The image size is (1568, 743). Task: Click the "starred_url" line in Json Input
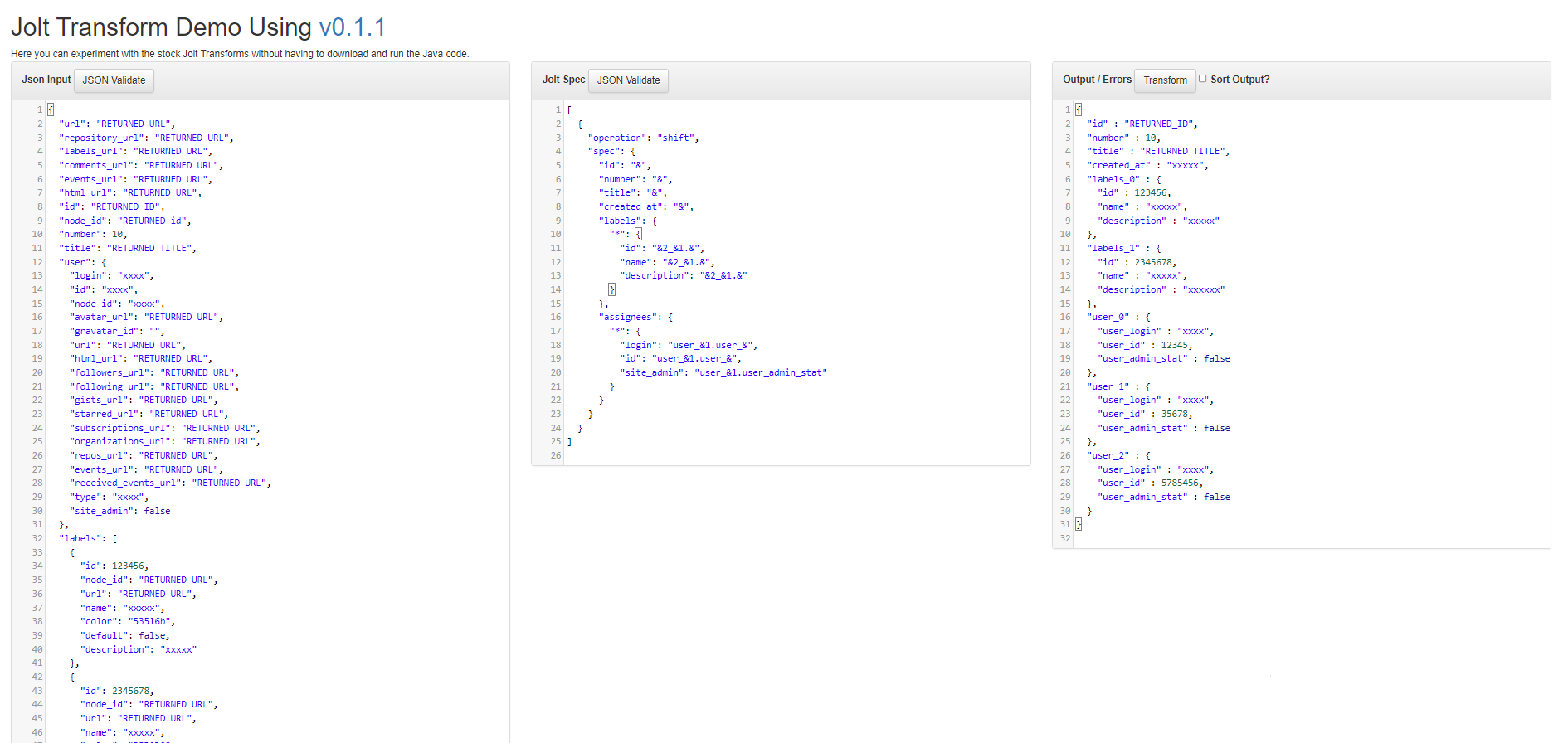coord(149,414)
